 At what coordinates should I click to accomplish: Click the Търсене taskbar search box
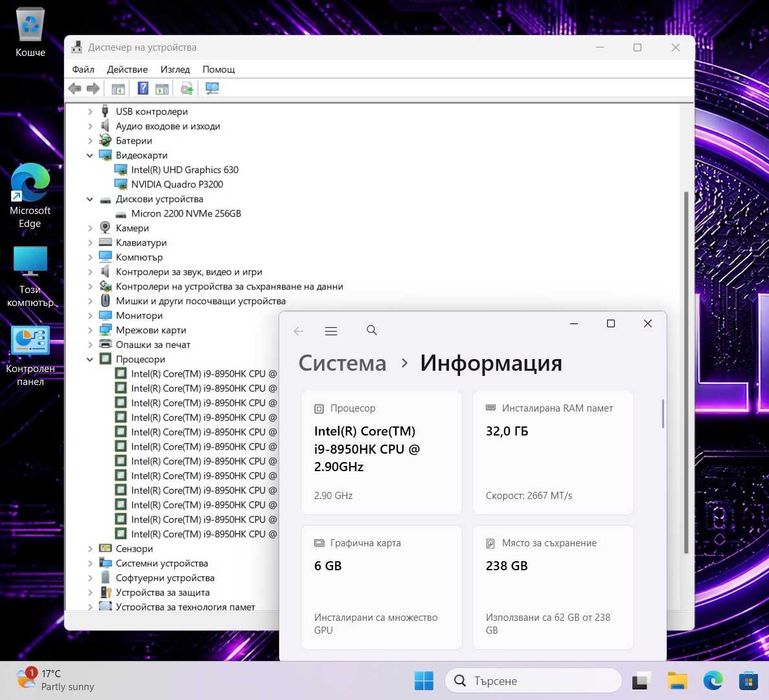533,680
